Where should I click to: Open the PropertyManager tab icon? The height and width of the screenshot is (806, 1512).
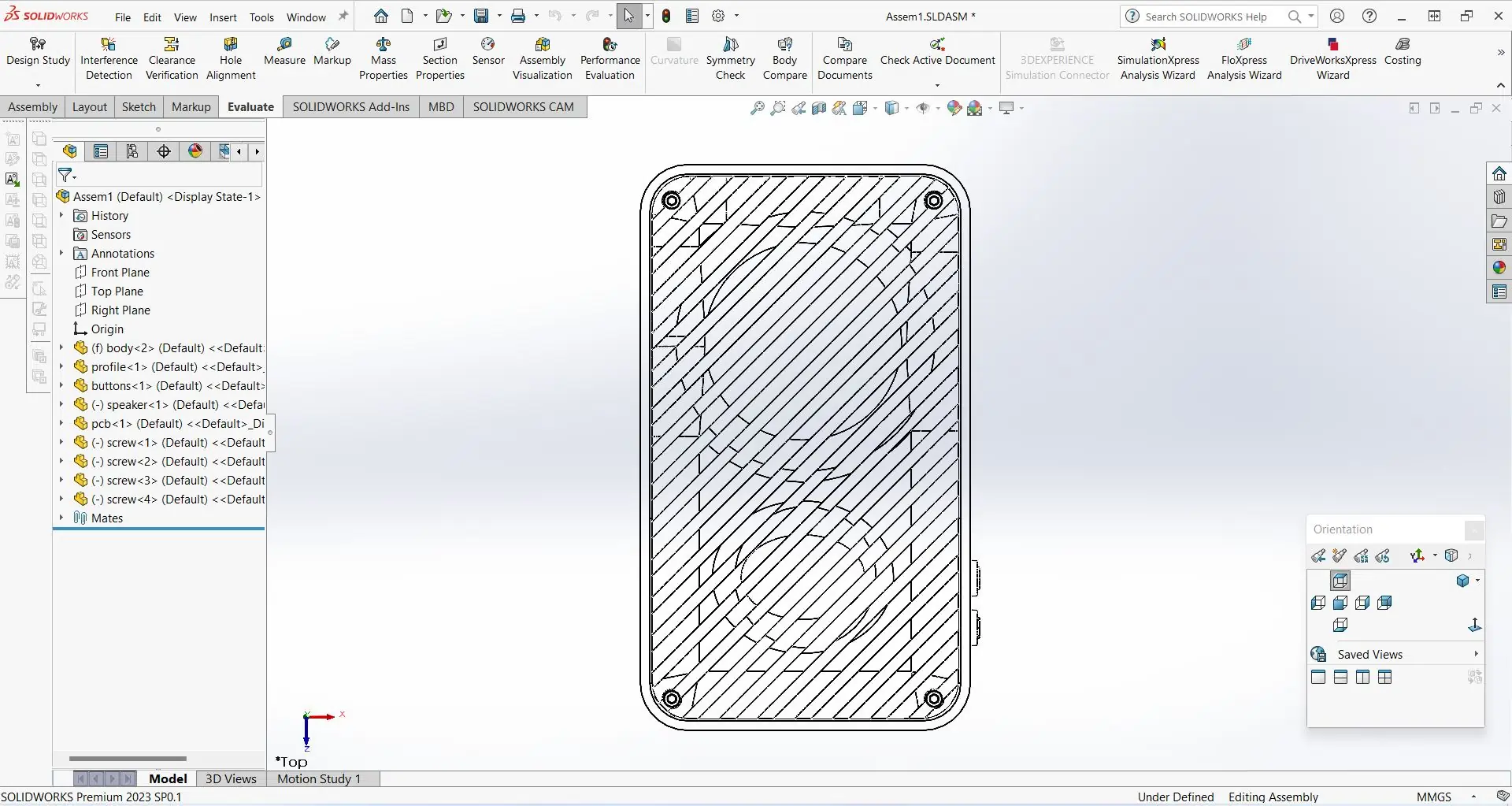[x=101, y=151]
